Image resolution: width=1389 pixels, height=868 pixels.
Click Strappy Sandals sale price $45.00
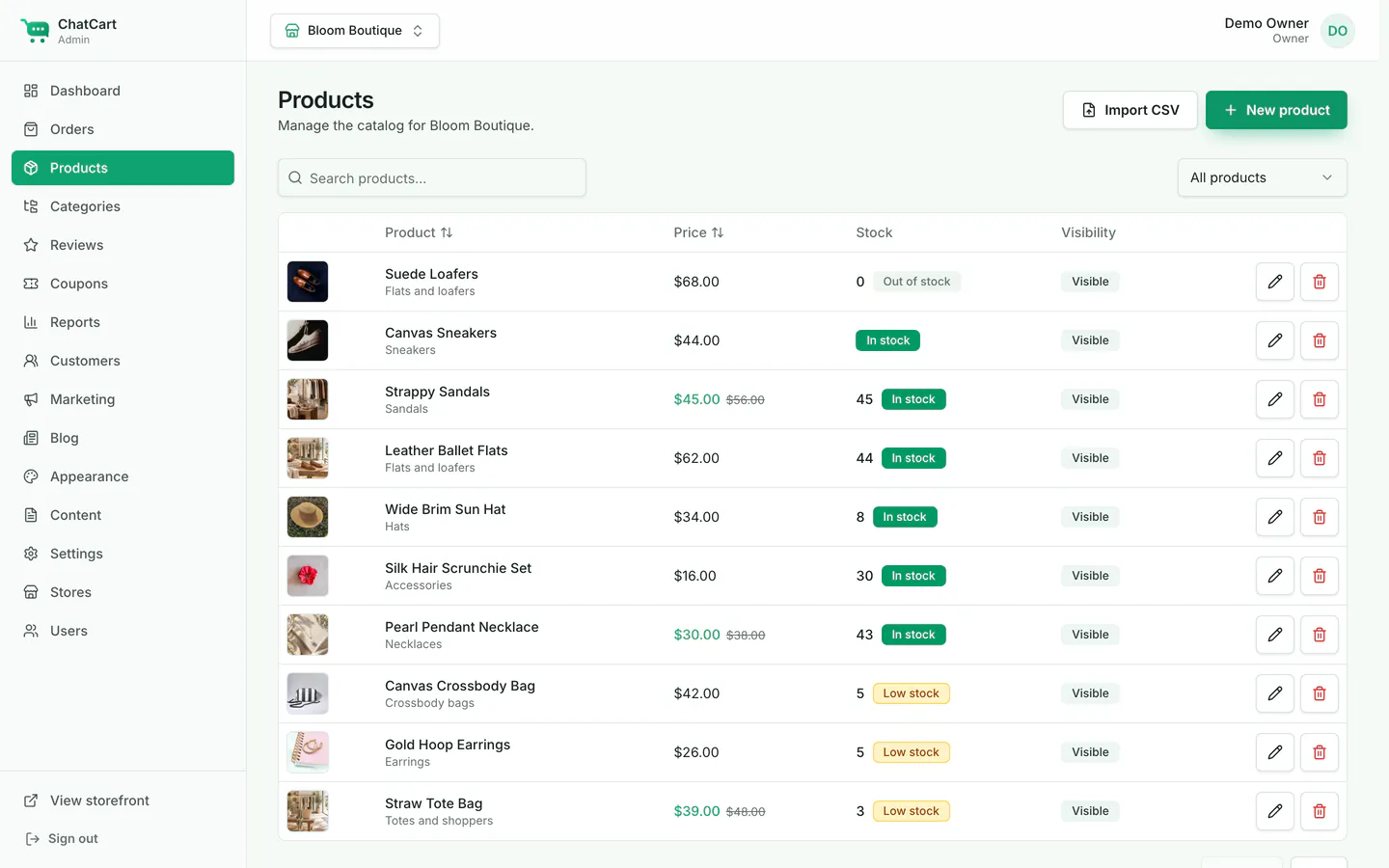click(x=696, y=399)
